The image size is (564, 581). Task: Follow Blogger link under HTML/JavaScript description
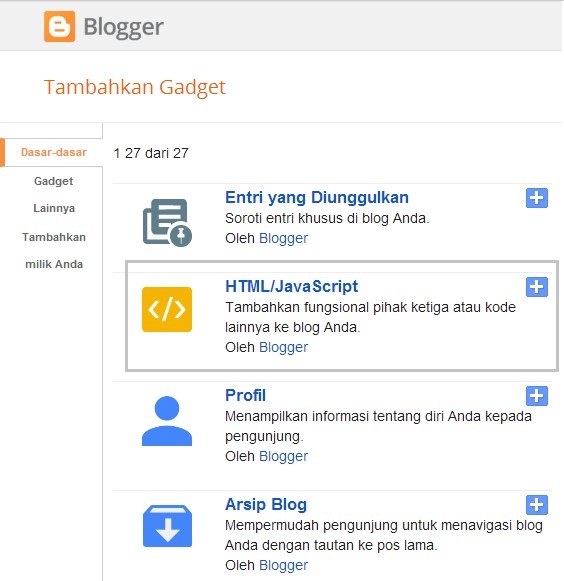[283, 347]
